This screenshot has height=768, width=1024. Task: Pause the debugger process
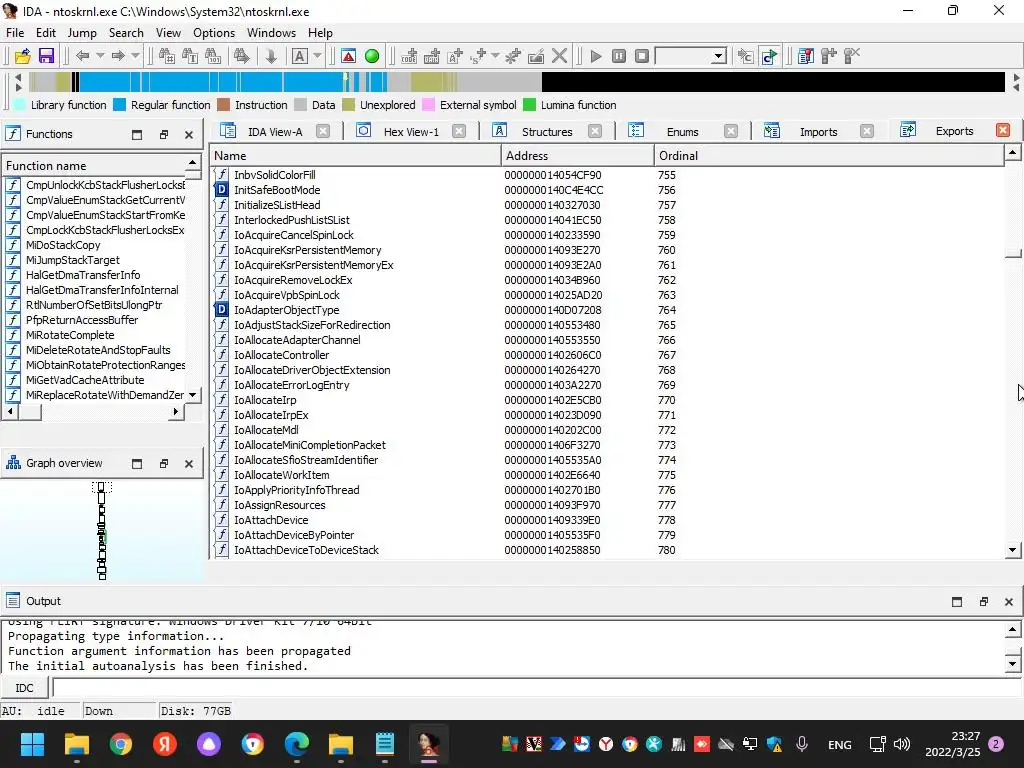pyautogui.click(x=618, y=56)
